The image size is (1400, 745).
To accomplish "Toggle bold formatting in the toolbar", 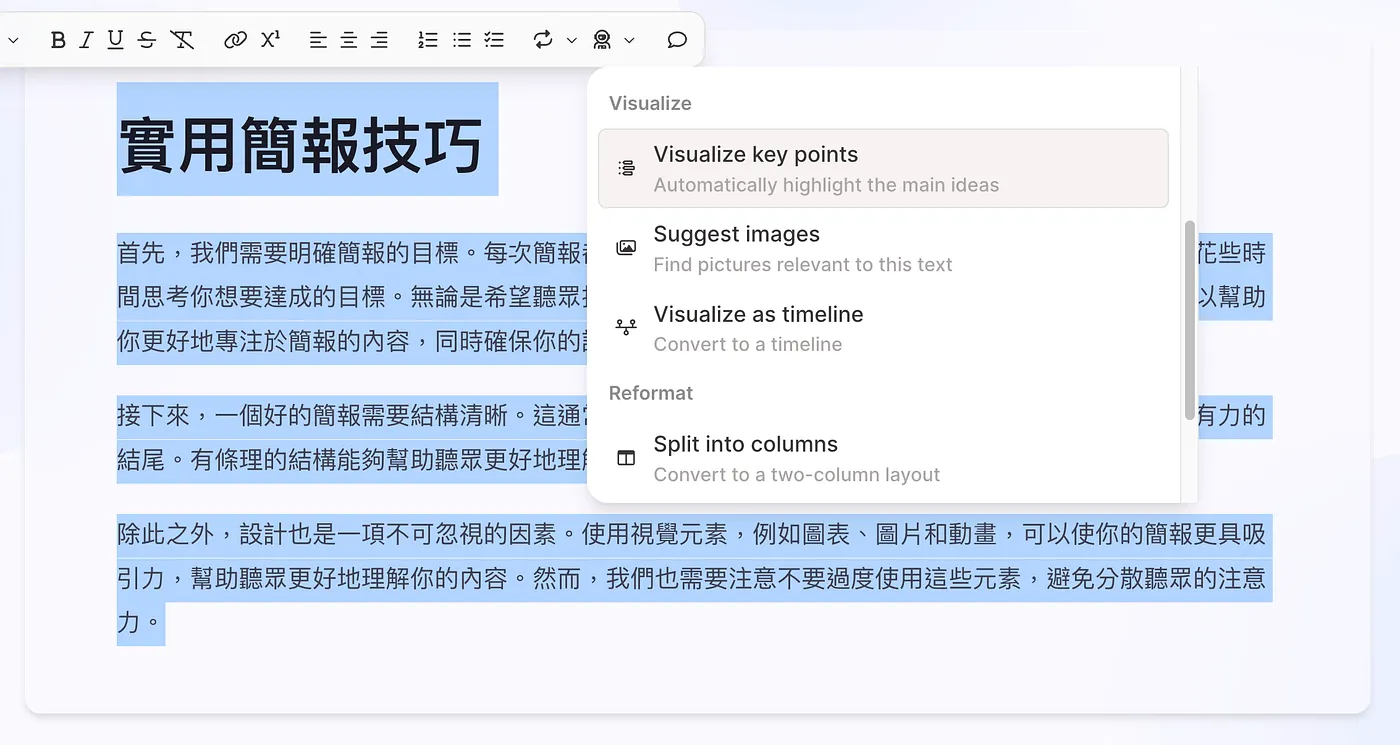I will tap(58, 40).
